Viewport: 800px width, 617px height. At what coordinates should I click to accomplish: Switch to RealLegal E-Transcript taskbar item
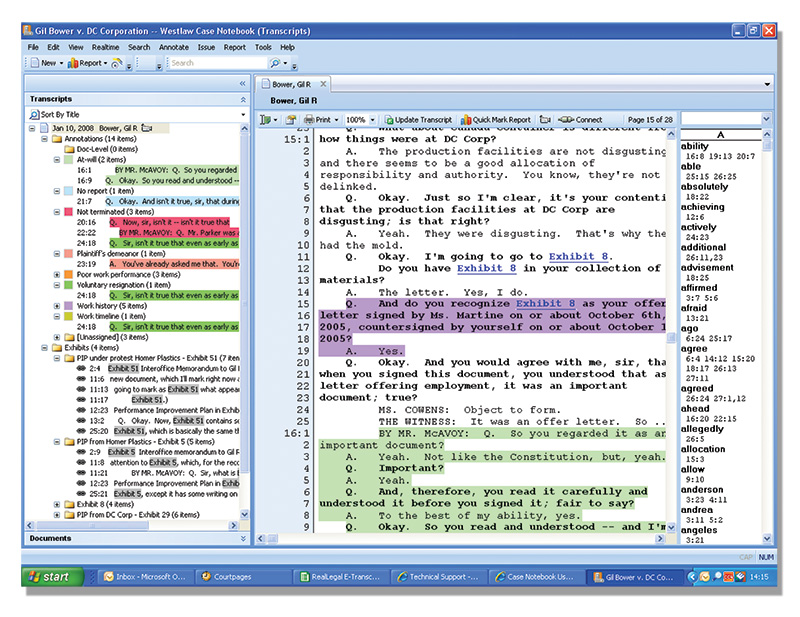coord(340,577)
